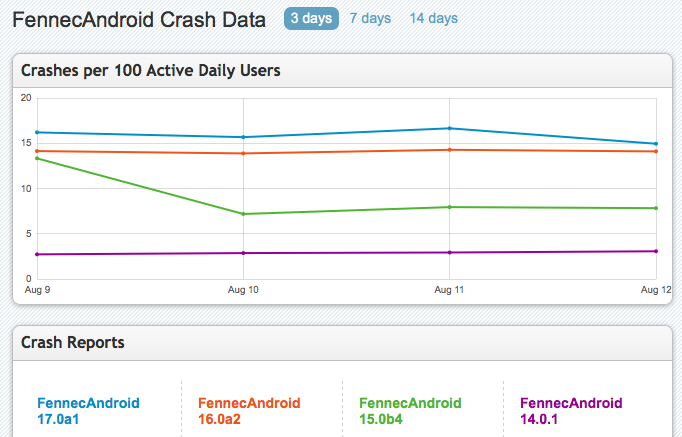Open FennecAndroid 15.0b4 crash reports link
The width and height of the screenshot is (682, 437).
click(410, 411)
